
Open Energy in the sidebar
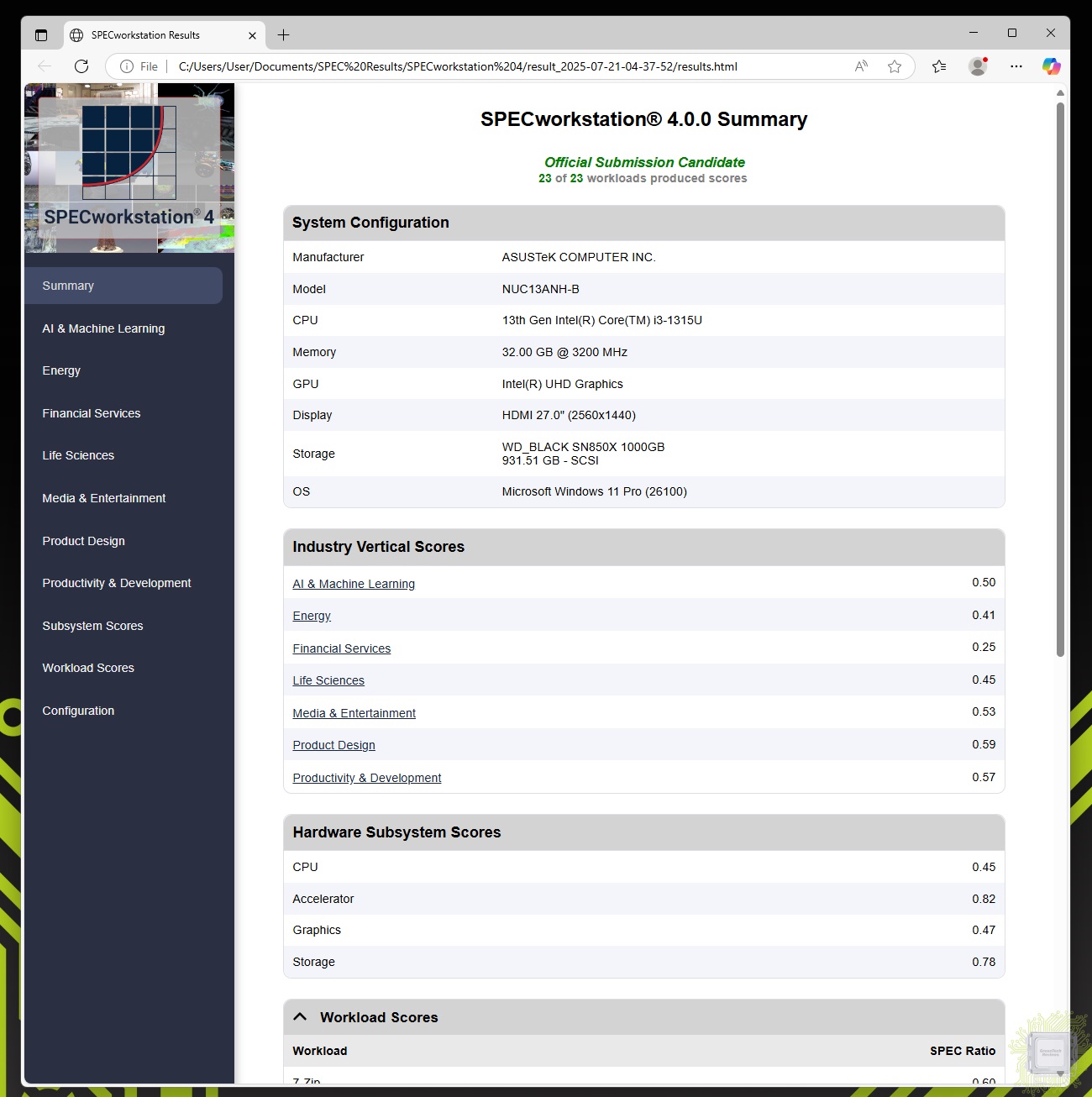[x=61, y=370]
